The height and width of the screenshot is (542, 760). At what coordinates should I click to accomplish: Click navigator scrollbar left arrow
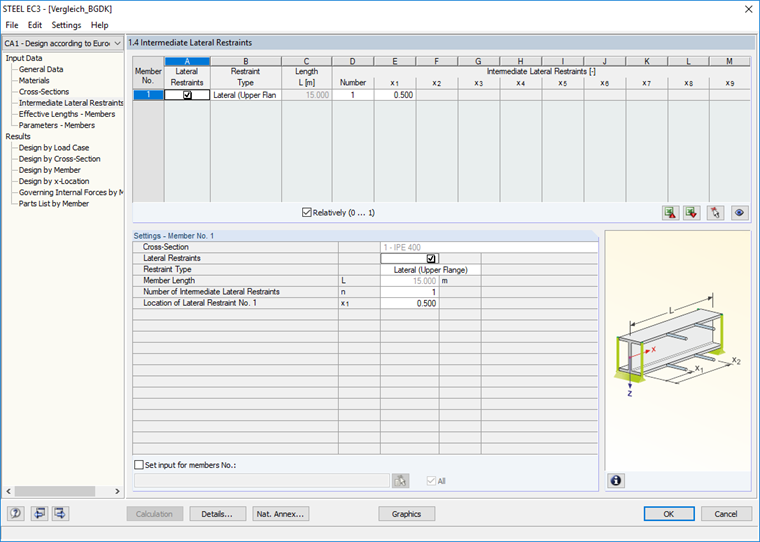click(x=8, y=491)
